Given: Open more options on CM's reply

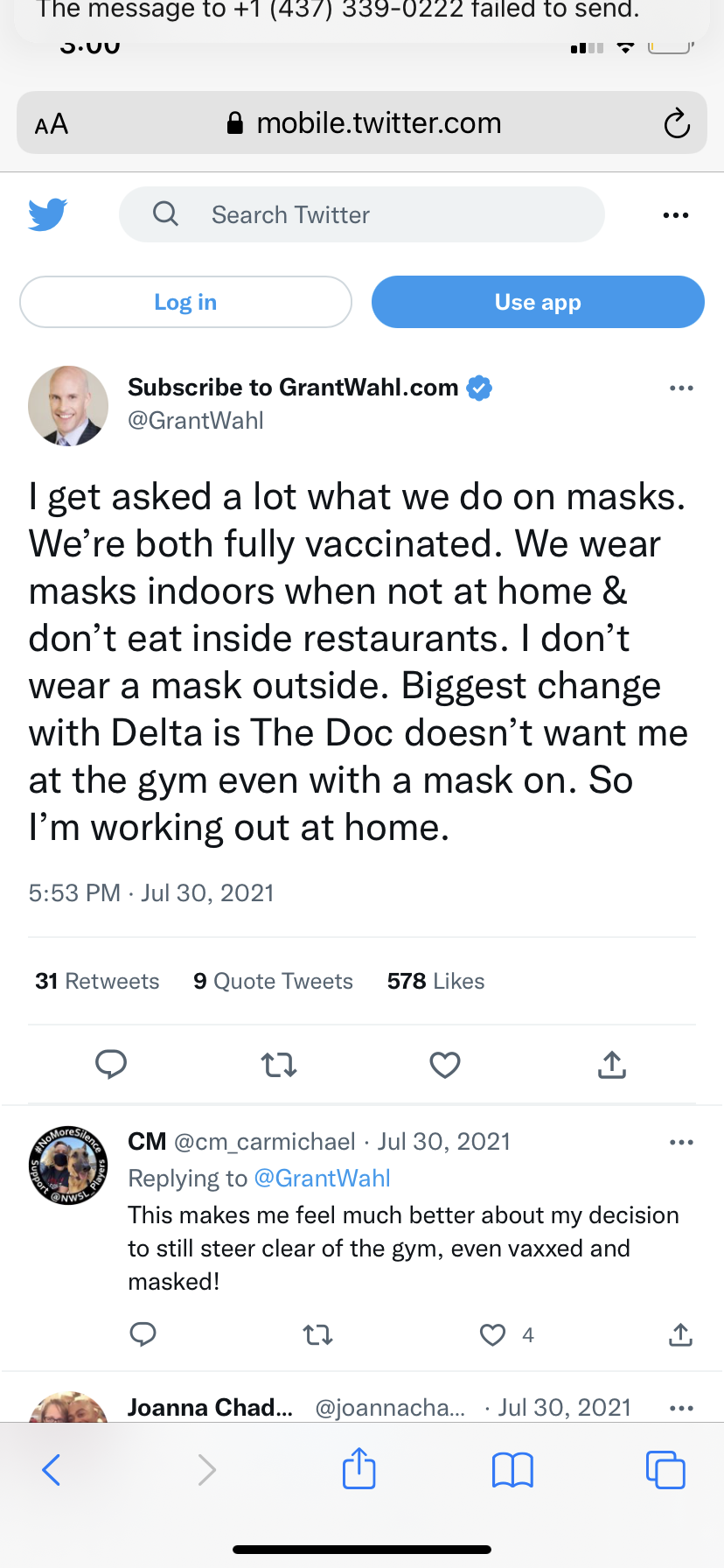Looking at the screenshot, I should 681,1143.
